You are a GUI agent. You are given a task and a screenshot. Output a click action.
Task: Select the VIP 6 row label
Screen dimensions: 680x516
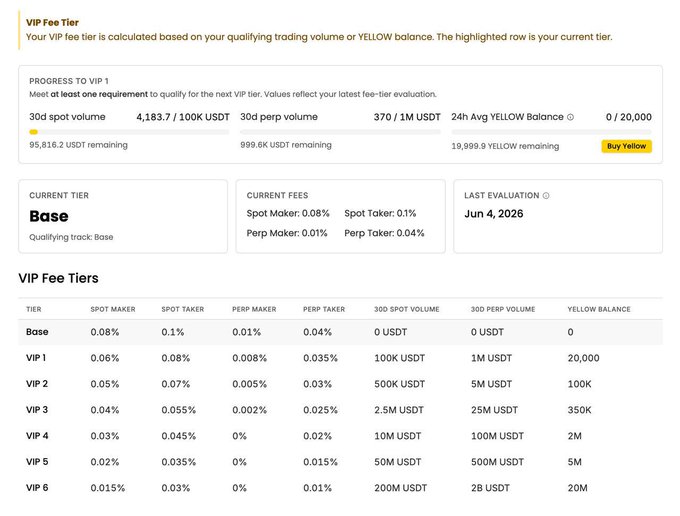tap(37, 488)
